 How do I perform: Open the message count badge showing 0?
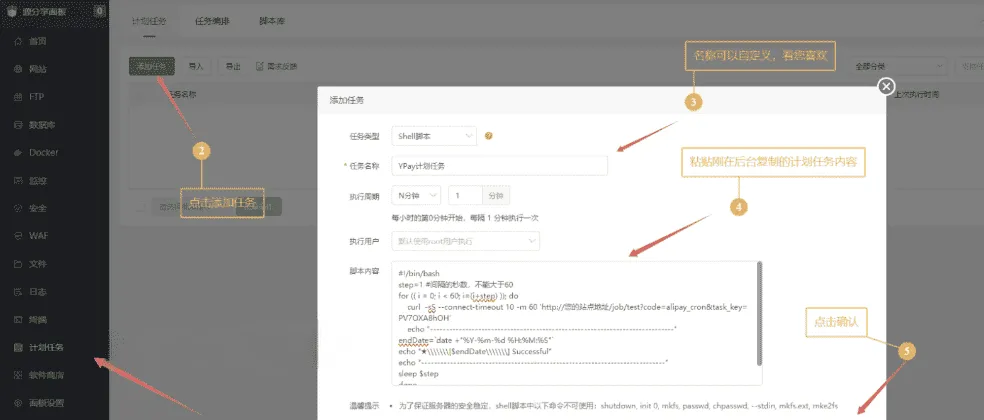99,11
